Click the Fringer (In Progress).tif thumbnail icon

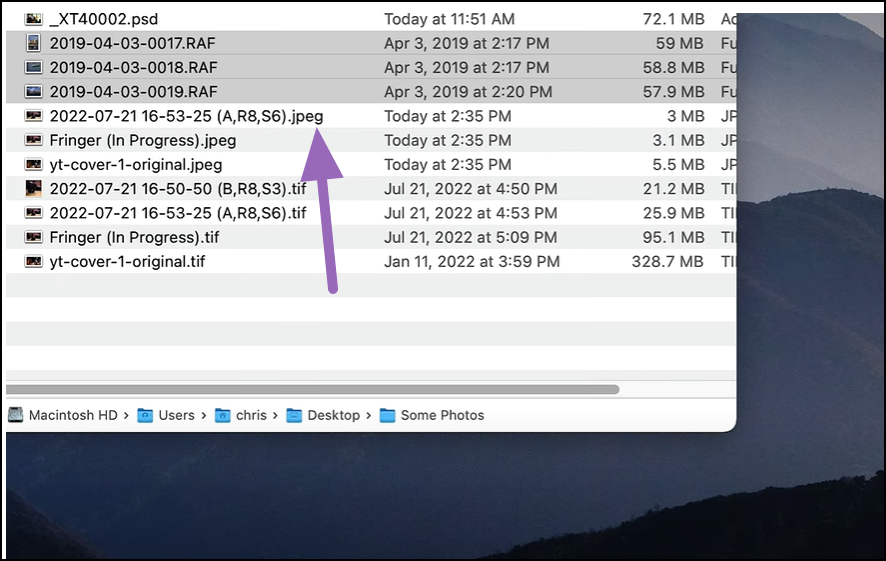(33, 237)
